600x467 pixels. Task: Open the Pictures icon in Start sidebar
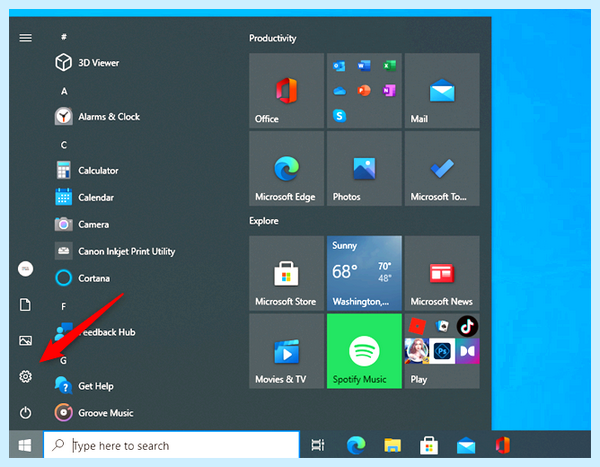26,340
